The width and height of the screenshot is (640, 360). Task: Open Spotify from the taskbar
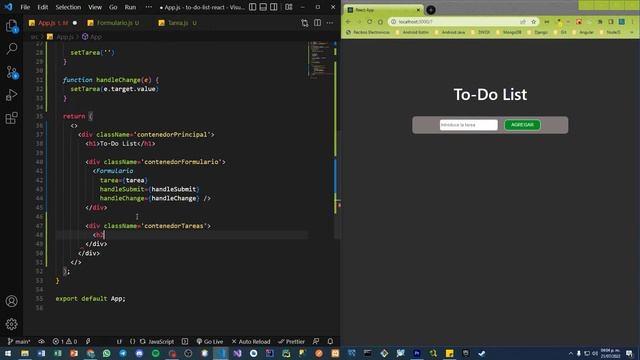pyautogui.click(x=156, y=353)
